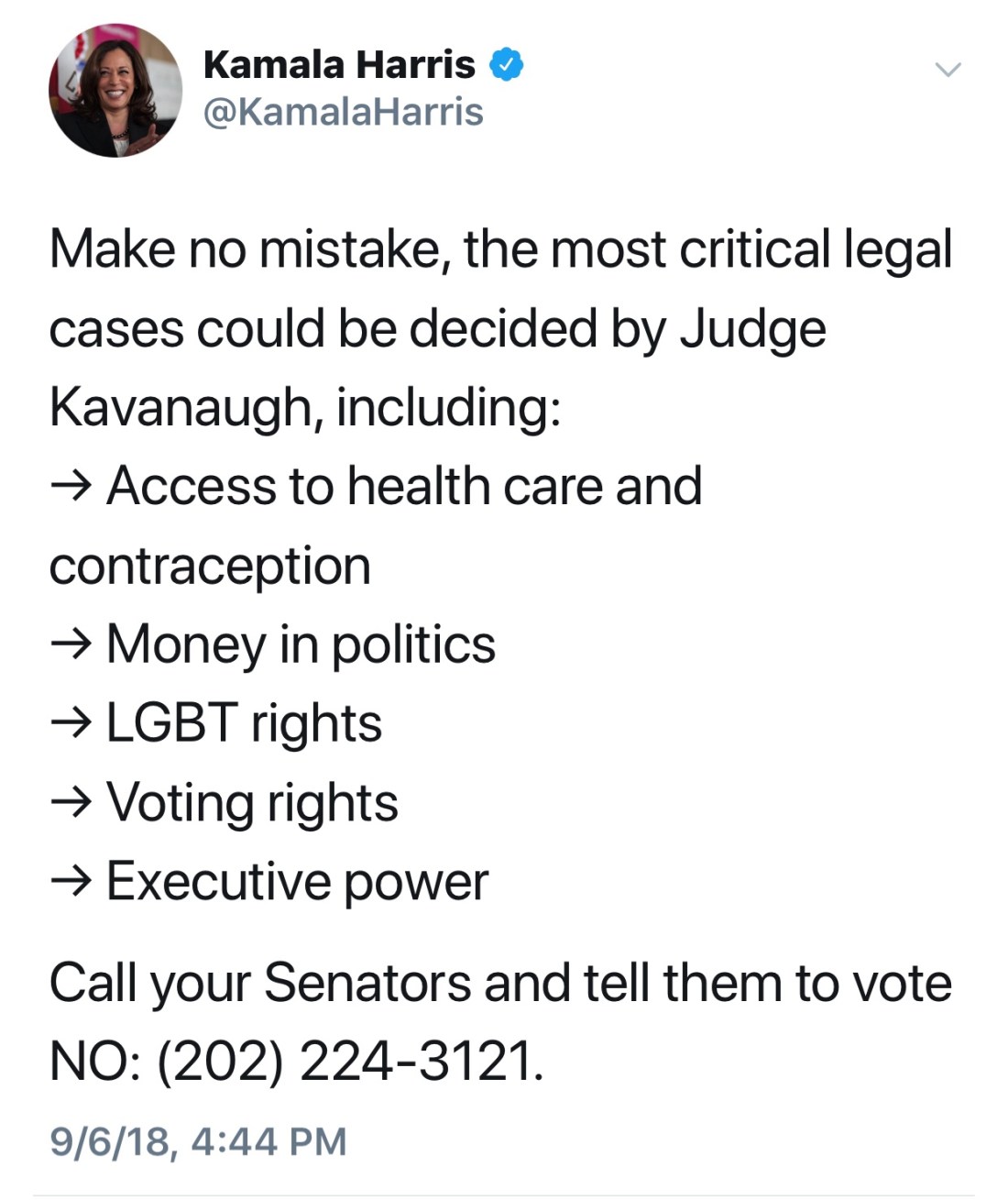Click the "LGBT rights" text
1008x1200 pixels.
point(244,723)
